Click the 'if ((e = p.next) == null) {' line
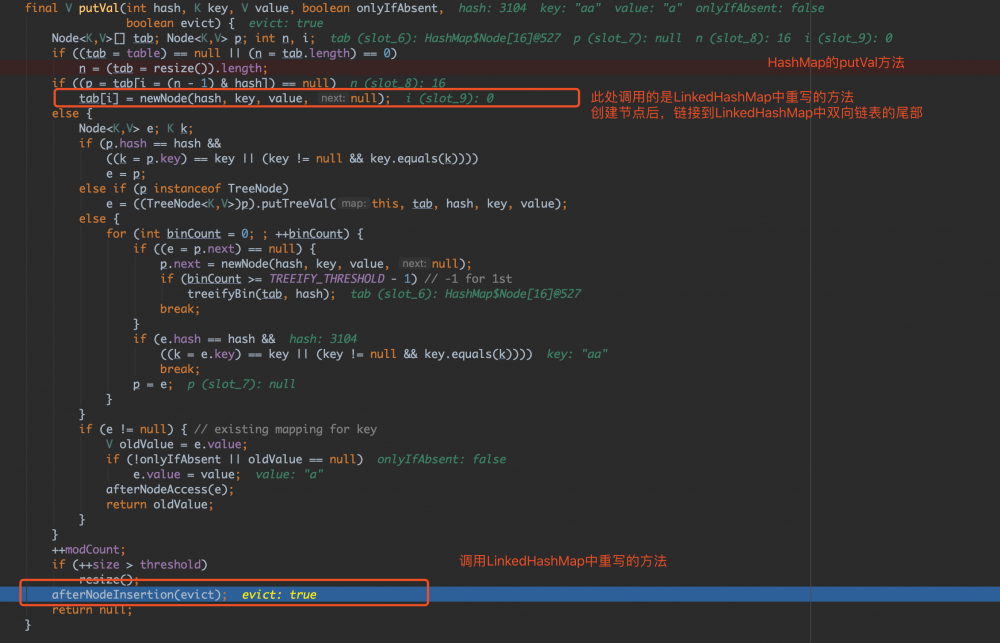1000x643 pixels. [x=224, y=249]
